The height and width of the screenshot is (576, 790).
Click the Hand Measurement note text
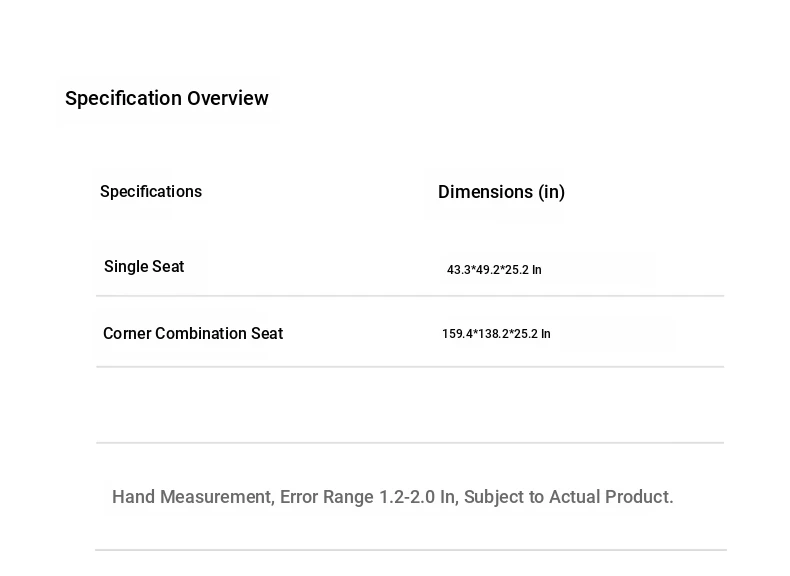coord(392,497)
